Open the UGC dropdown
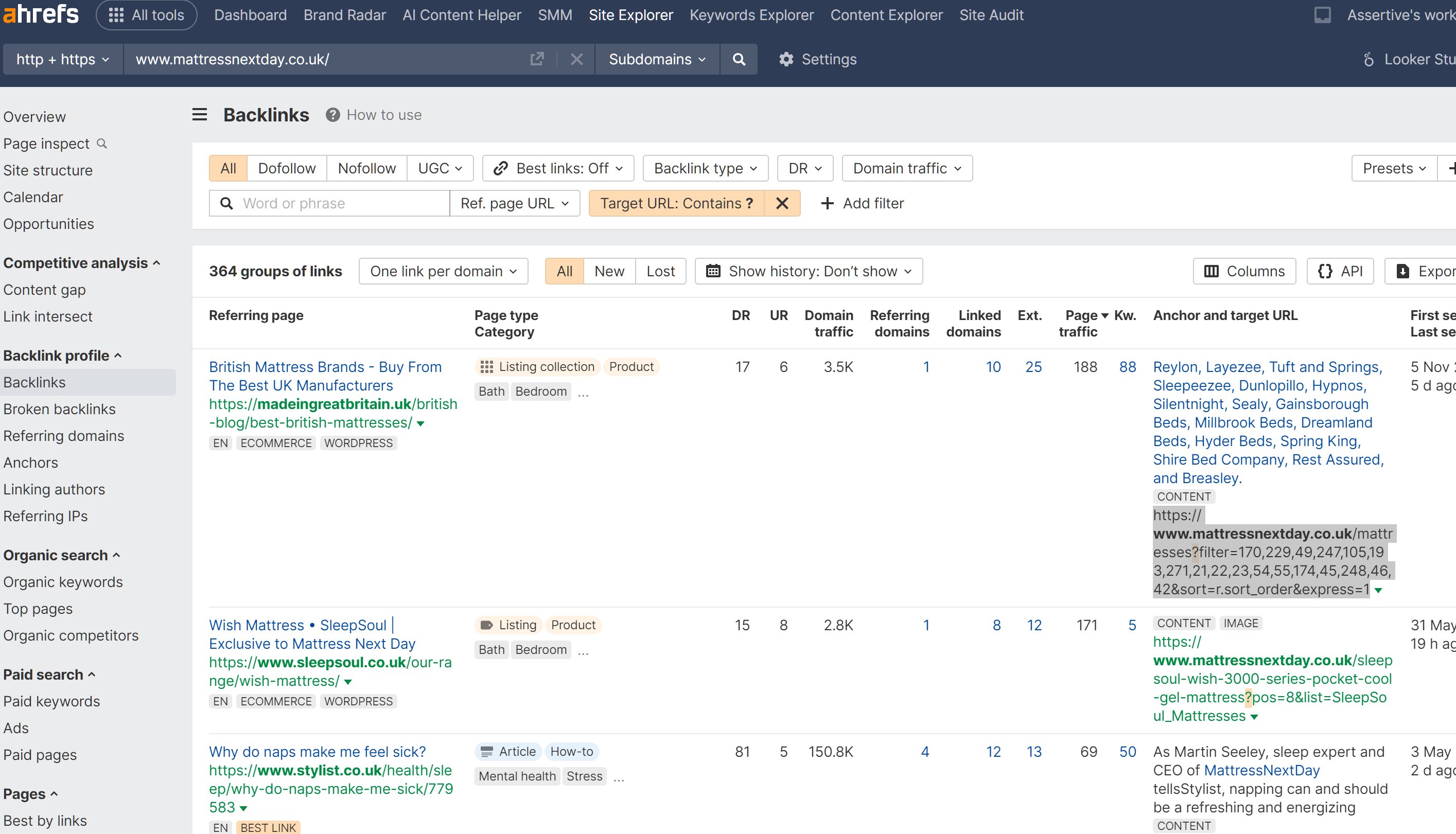The width and height of the screenshot is (1456, 834). tap(440, 168)
